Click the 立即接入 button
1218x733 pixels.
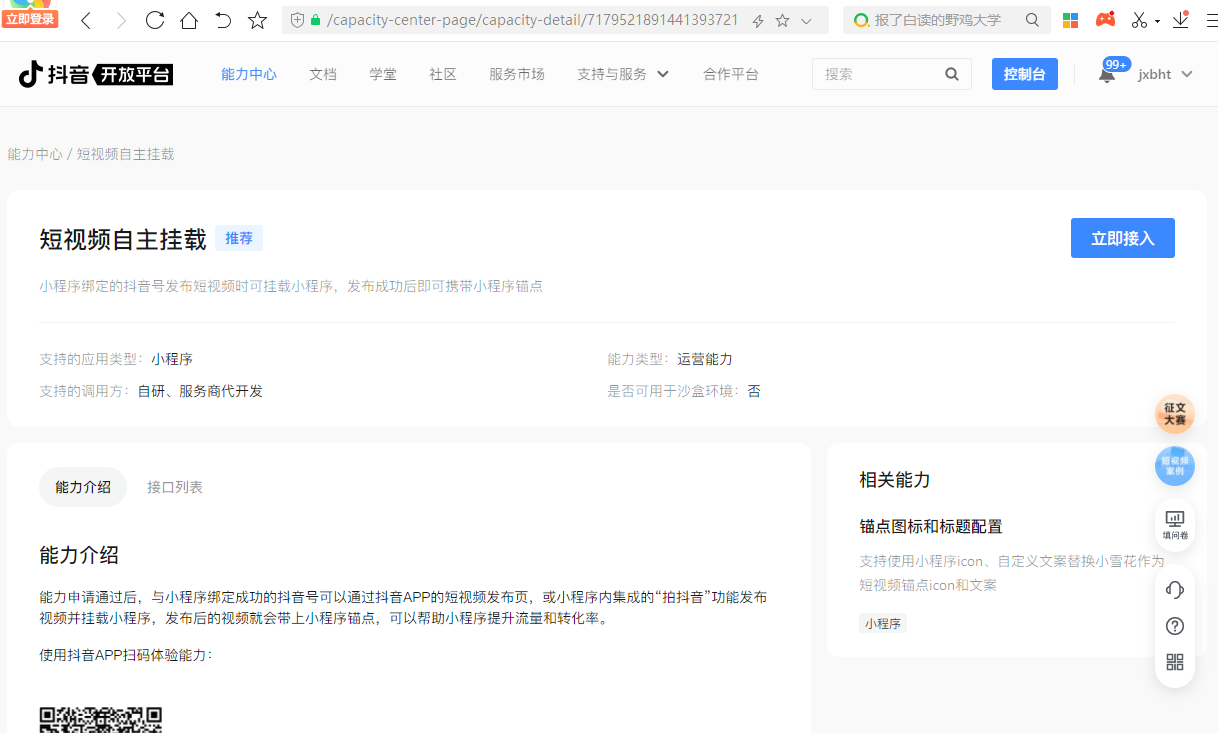tap(1122, 238)
